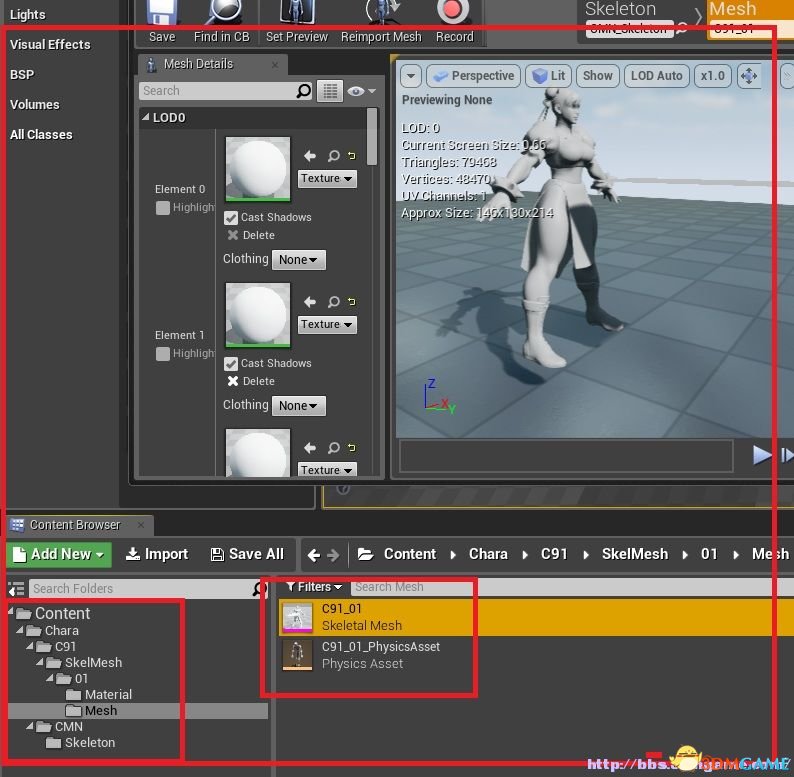Click SkelMesh in the breadcrumb path

634,554
